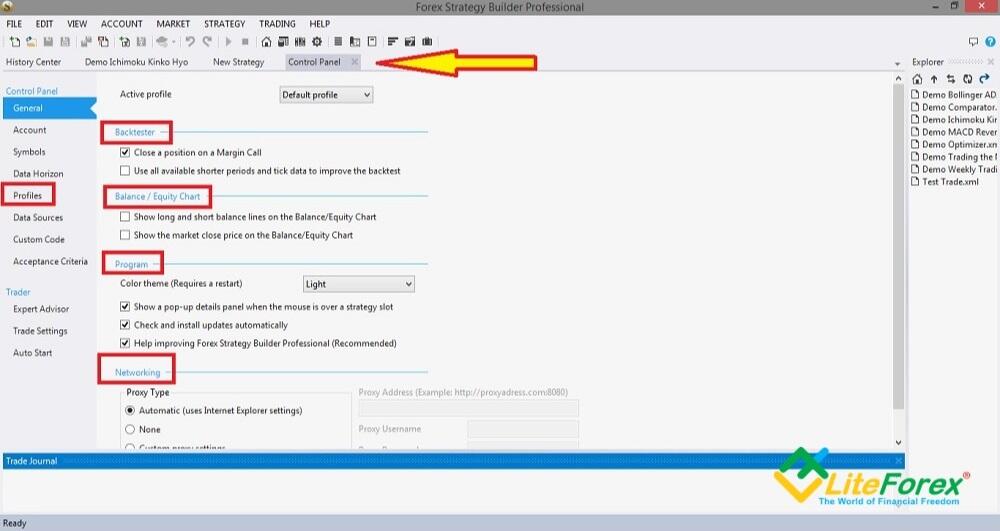Click the feedback speech bubble icon

[974, 42]
